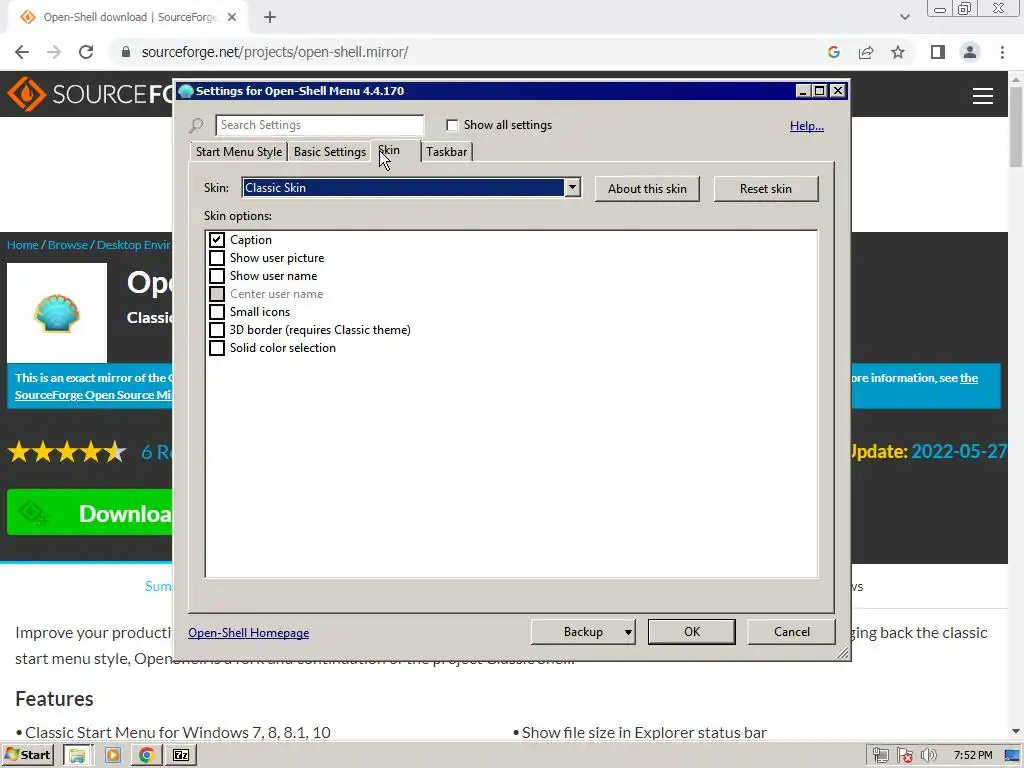Select the Skin tab
This screenshot has height=768, width=1024.
396,150
